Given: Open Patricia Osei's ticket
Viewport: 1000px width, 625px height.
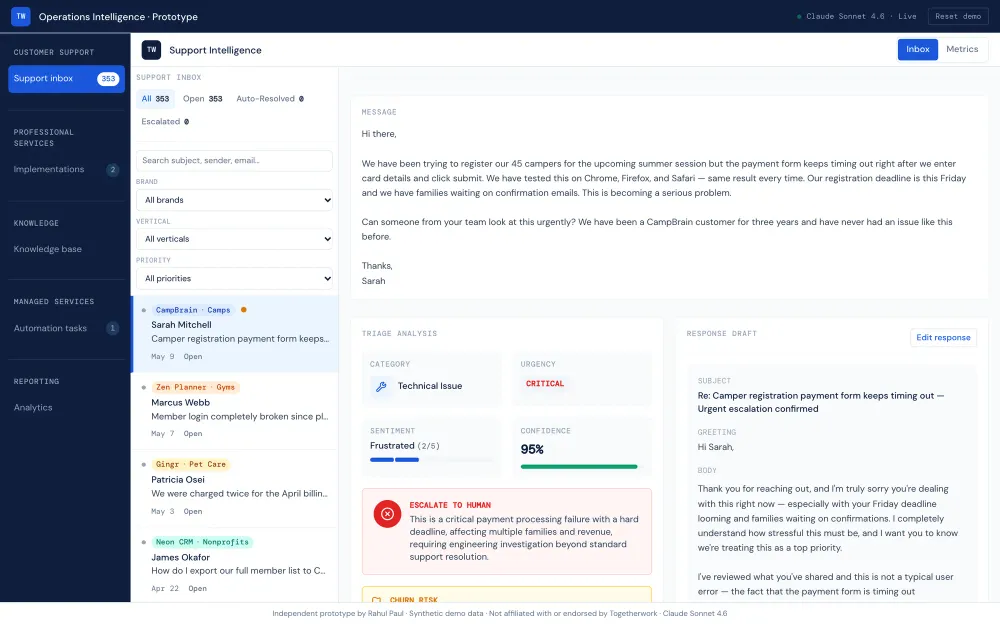Looking at the screenshot, I should (235, 489).
